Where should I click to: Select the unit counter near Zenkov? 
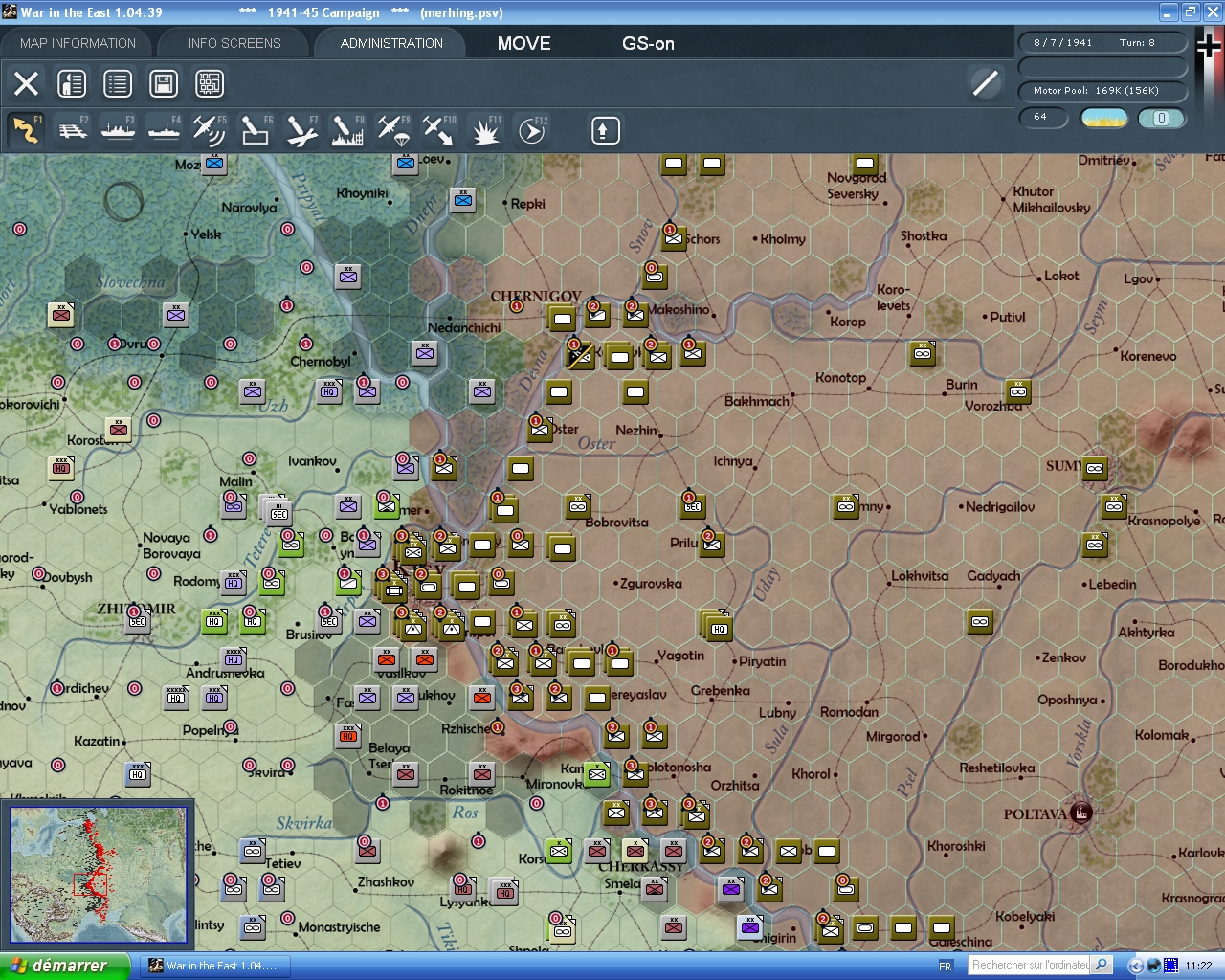point(980,621)
